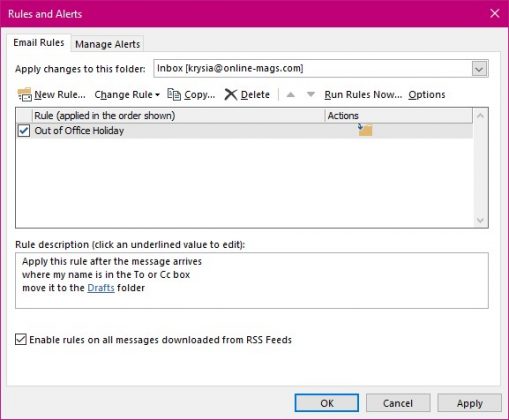Click the rules list scroll-down arrow
This screenshot has width=509, height=420.
coord(480,220)
